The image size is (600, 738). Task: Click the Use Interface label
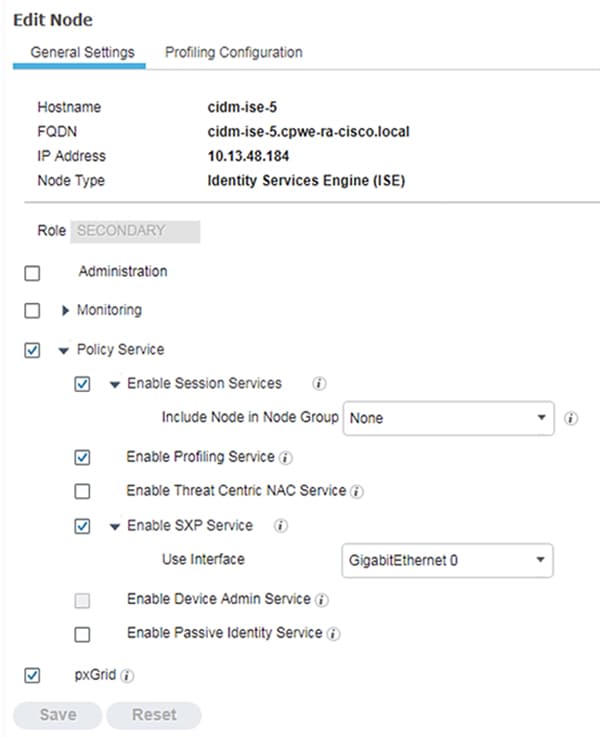(203, 559)
